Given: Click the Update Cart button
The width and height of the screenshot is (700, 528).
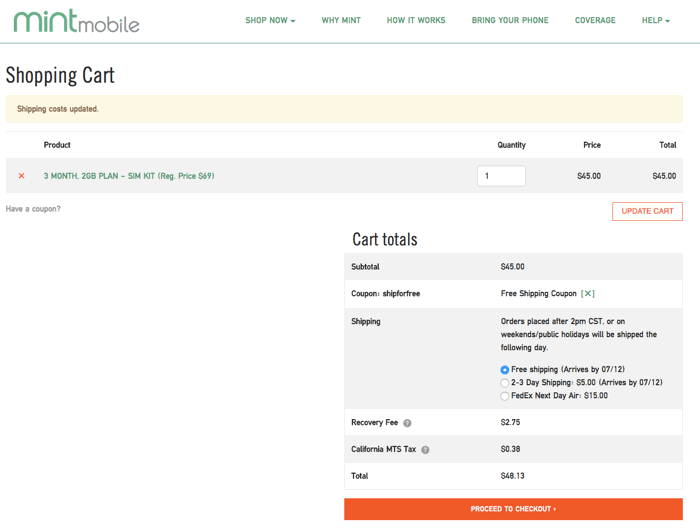Looking at the screenshot, I should 647,211.
